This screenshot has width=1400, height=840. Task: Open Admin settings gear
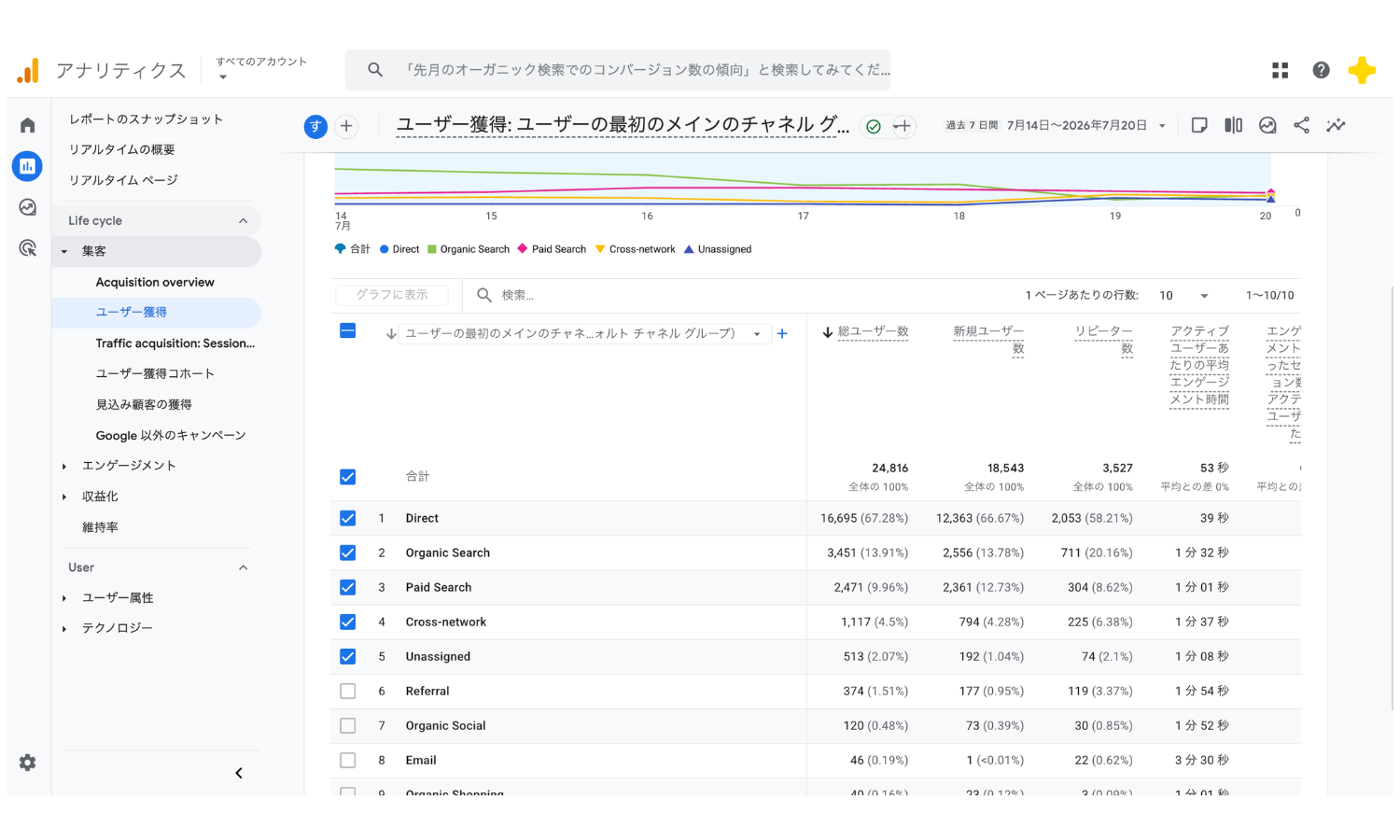28,763
